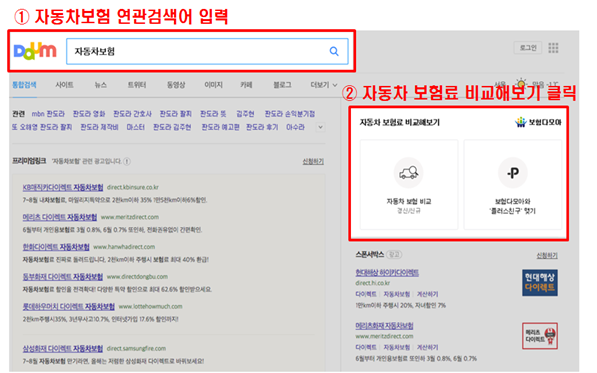Screen dimensions: 597x373
Task: Open the 트위터 tab
Action: (137, 85)
